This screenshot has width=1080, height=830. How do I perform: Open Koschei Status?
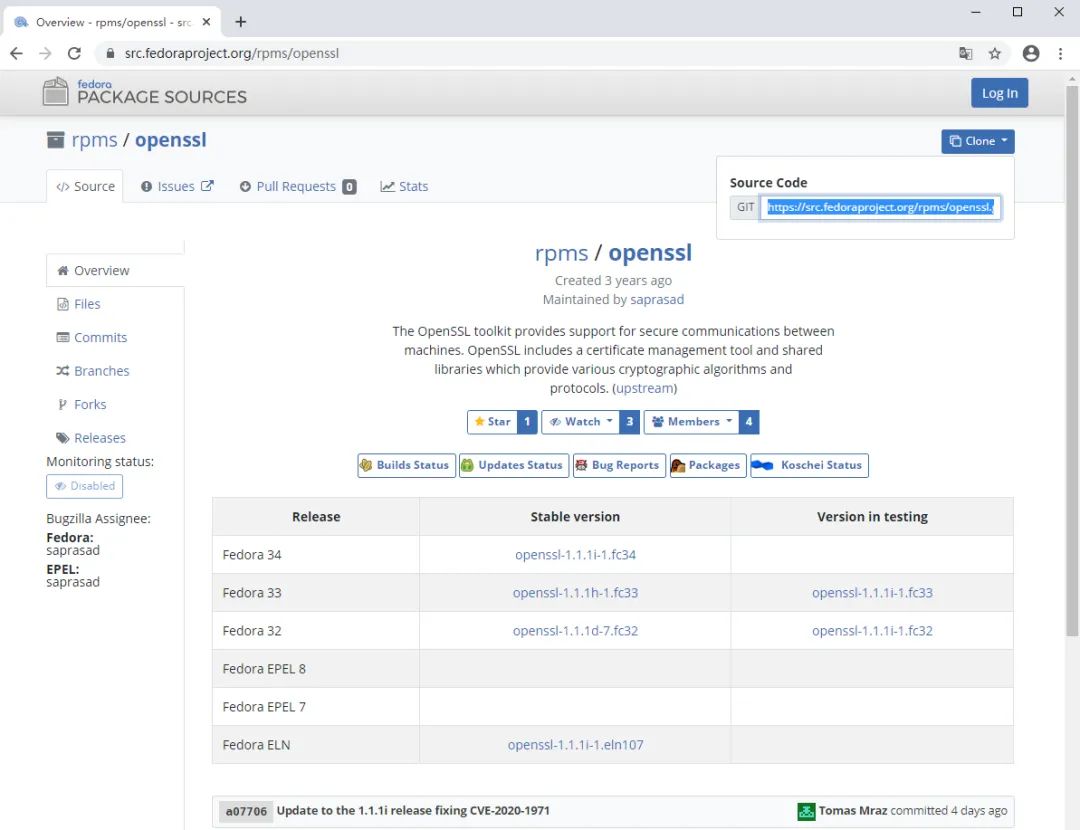coord(809,465)
